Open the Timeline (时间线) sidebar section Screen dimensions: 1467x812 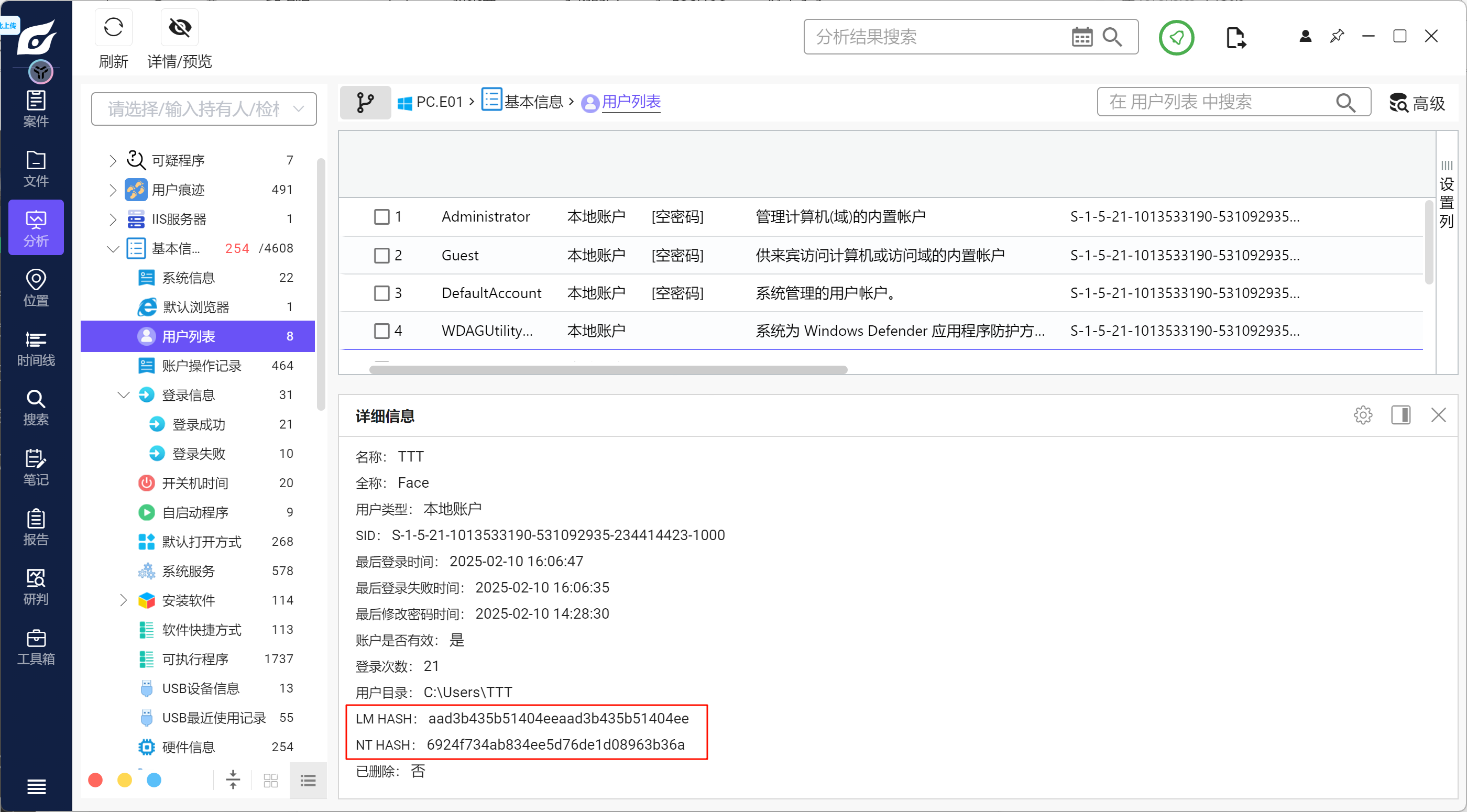(x=36, y=348)
